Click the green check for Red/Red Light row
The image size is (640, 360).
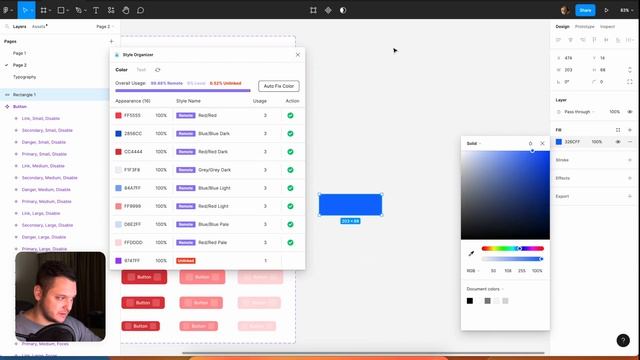pyautogui.click(x=290, y=206)
